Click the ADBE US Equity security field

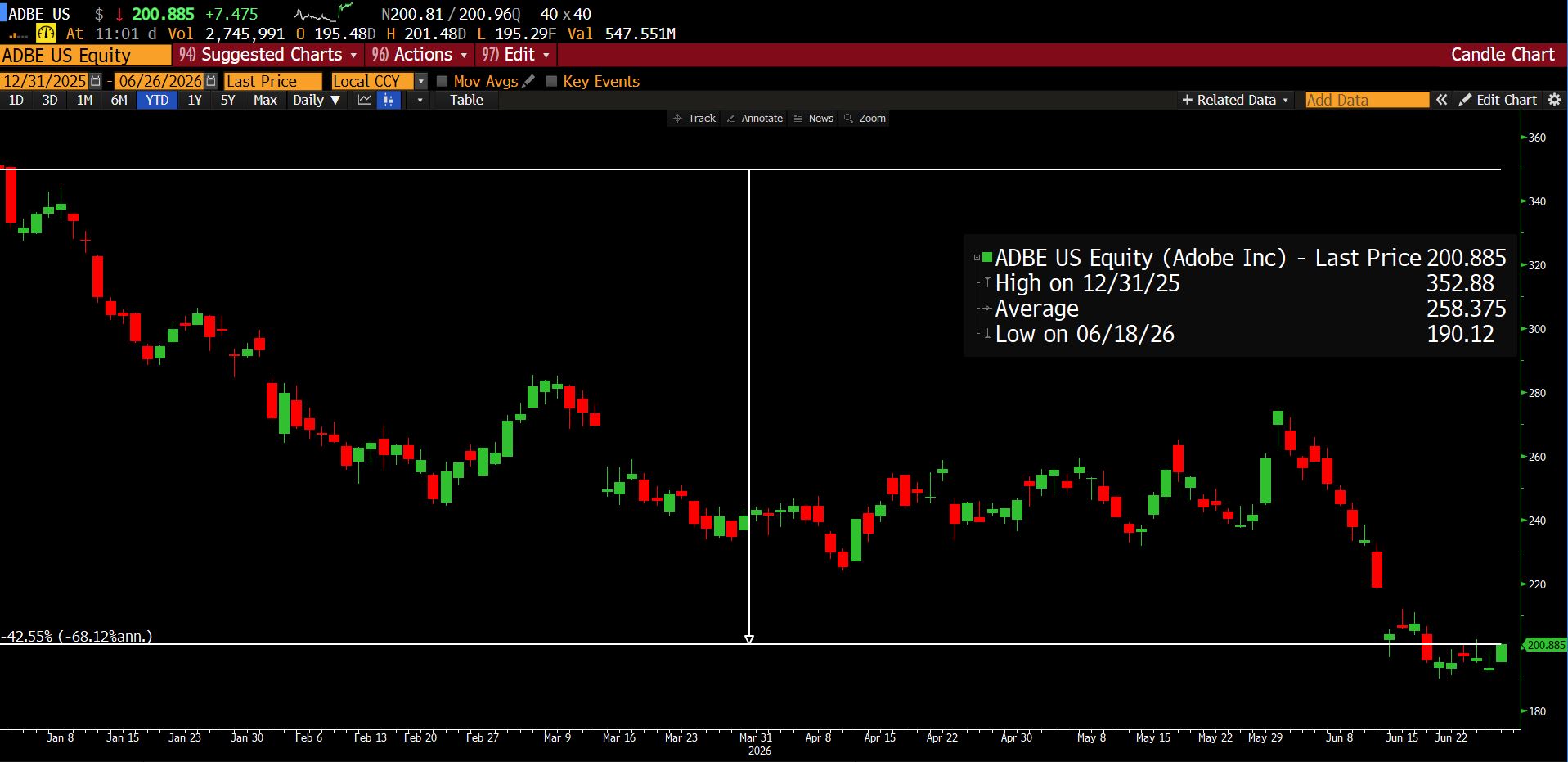tap(85, 56)
